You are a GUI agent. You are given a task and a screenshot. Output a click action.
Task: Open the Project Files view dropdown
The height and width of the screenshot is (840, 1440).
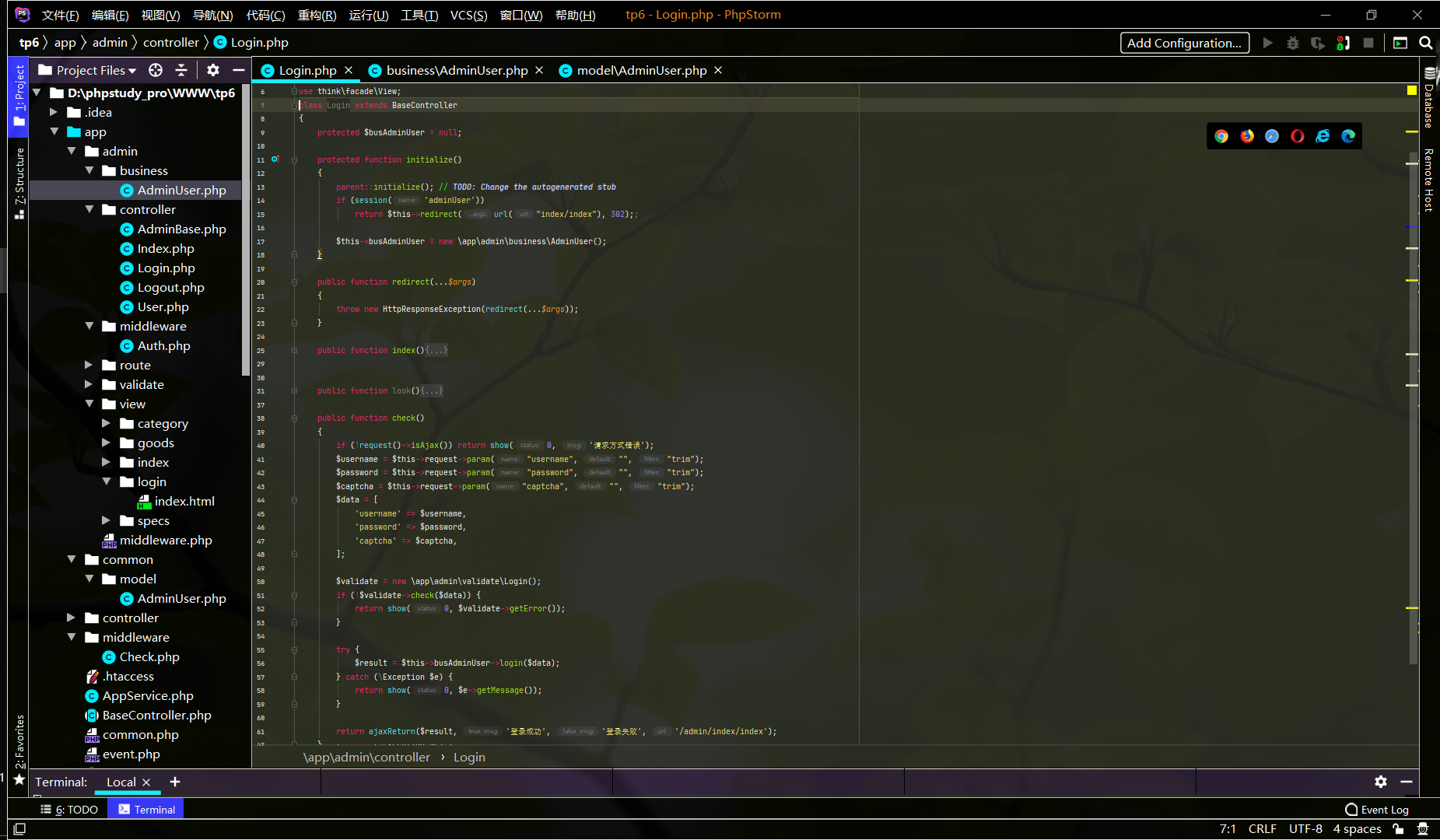[x=88, y=70]
